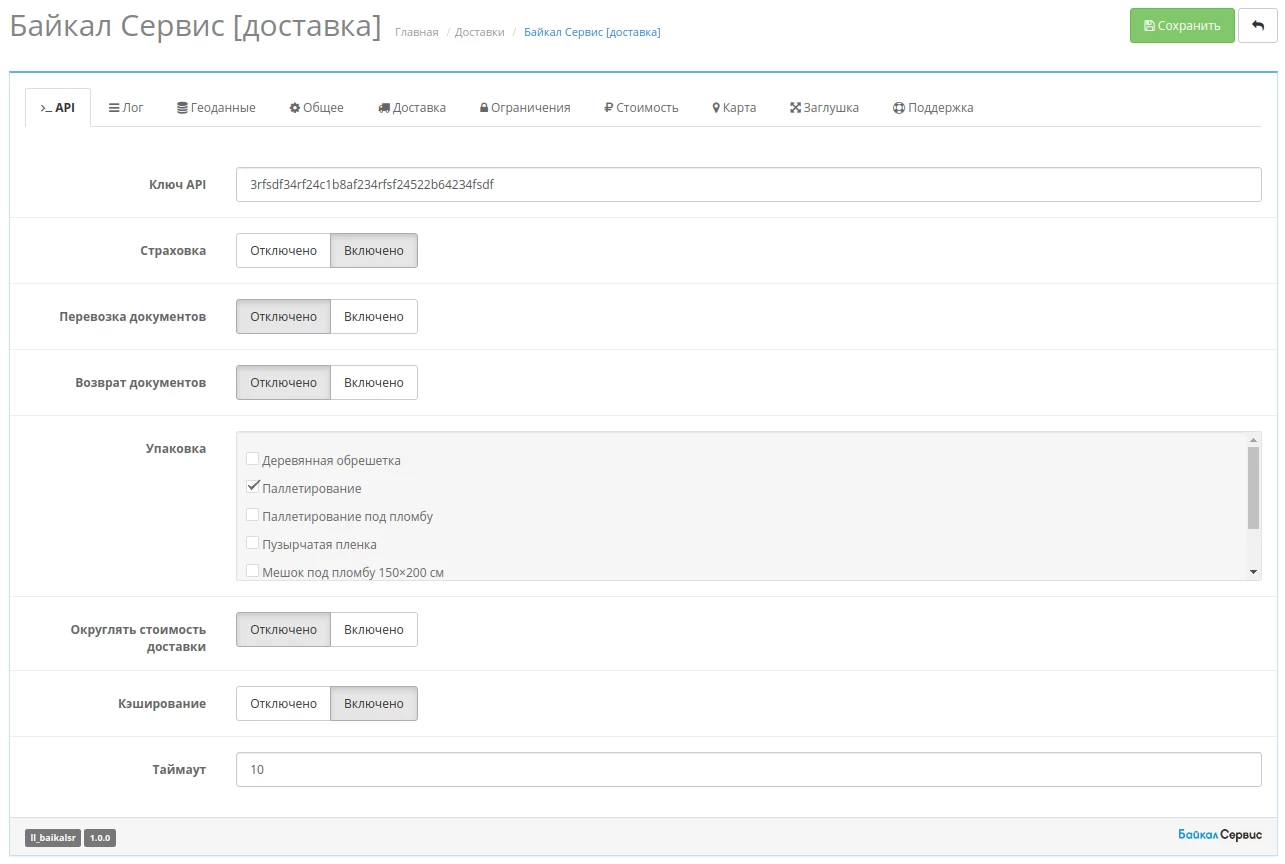
Task: Check the Деревянная обрешетка checkbox
Action: pos(253,459)
